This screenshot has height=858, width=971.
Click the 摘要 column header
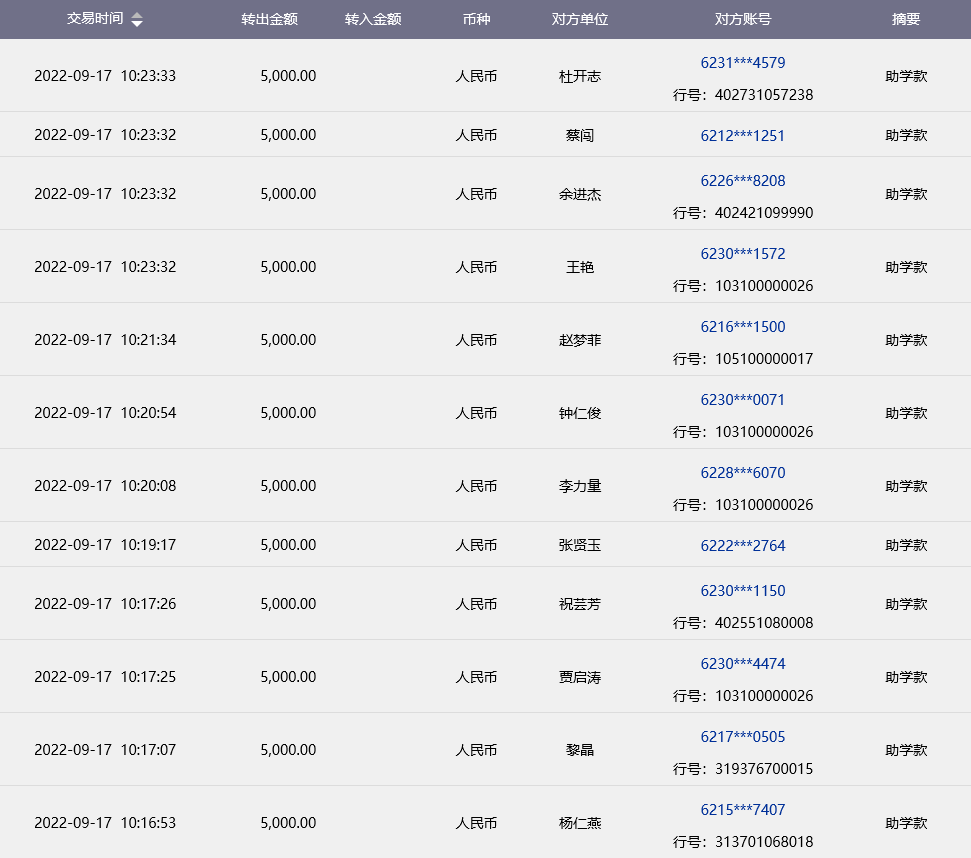point(905,20)
